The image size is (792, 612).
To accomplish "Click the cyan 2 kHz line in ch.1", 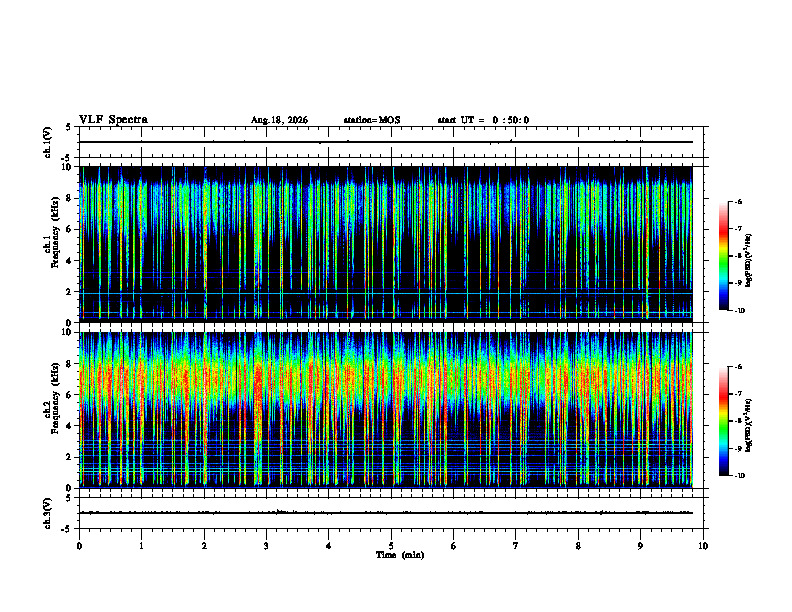I will tap(385, 293).
